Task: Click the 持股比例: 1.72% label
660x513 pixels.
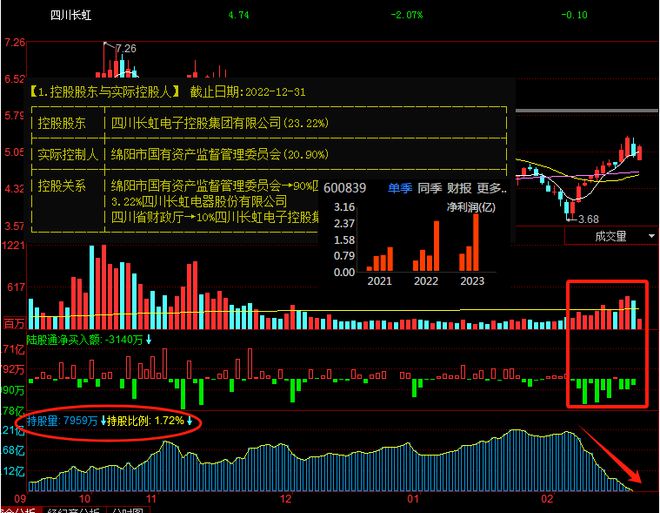Action: coord(146,420)
